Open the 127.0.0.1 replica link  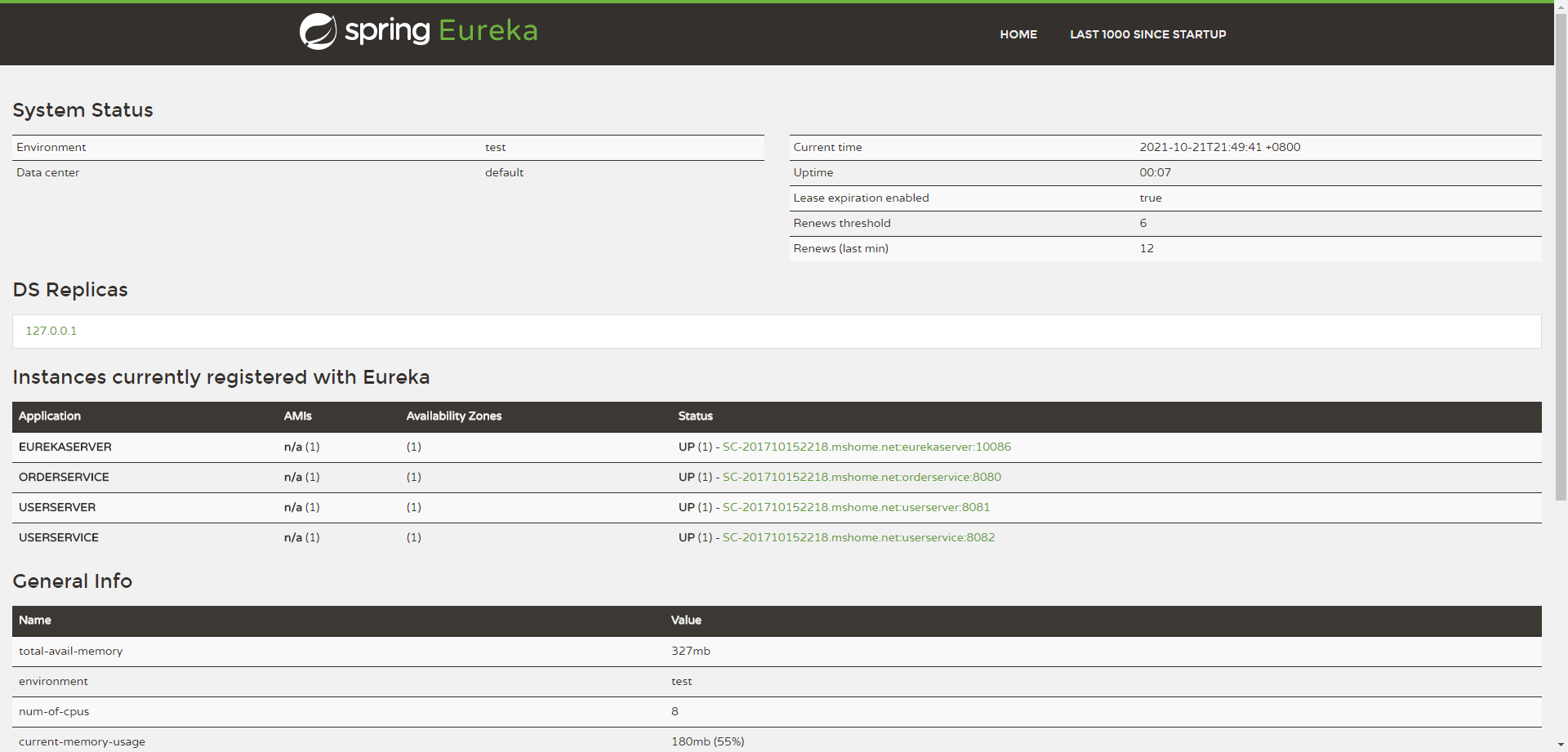pyautogui.click(x=51, y=331)
